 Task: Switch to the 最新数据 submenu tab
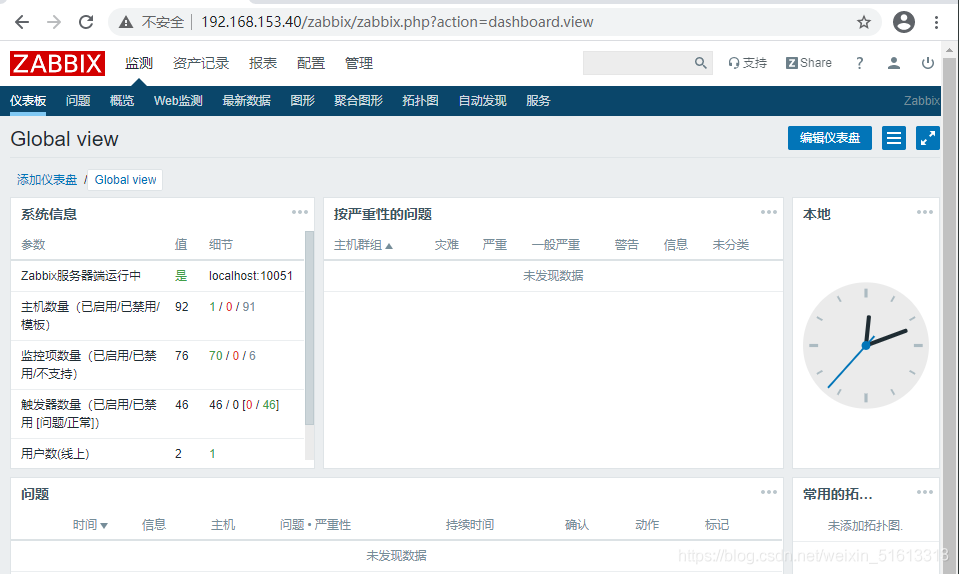coord(246,101)
